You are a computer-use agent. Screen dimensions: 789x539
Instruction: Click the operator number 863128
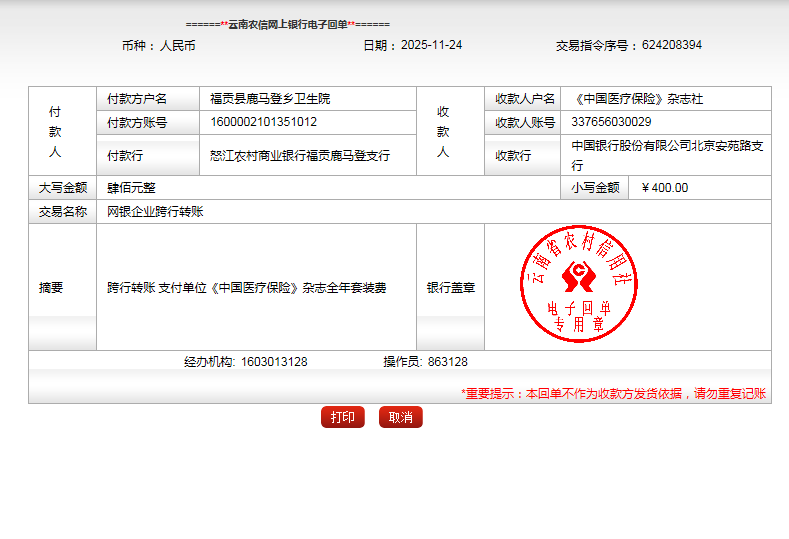coord(447,362)
